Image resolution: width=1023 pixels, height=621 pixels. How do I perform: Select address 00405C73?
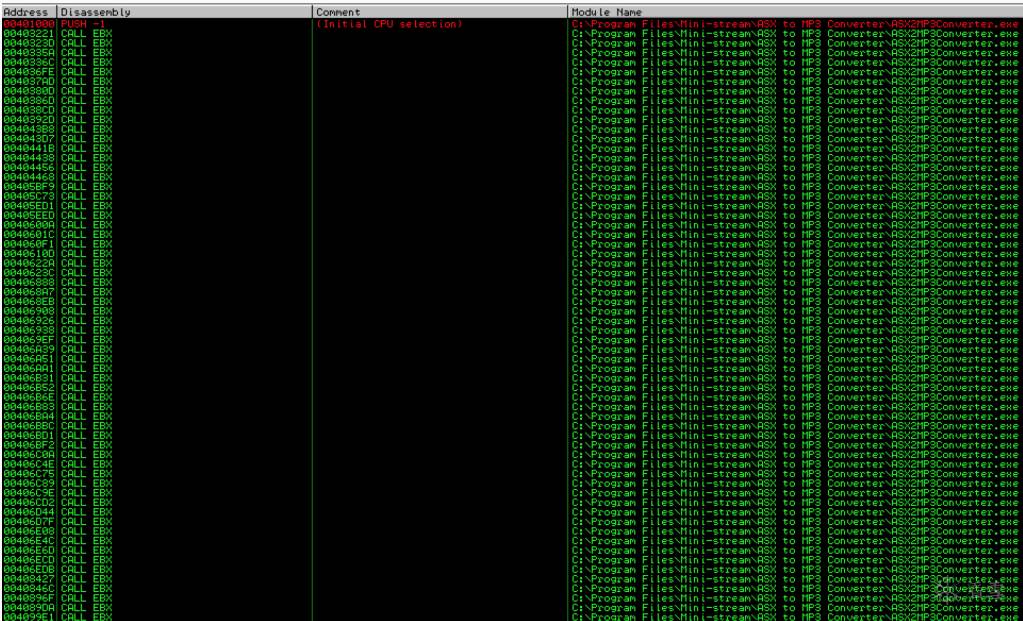[x=29, y=196]
